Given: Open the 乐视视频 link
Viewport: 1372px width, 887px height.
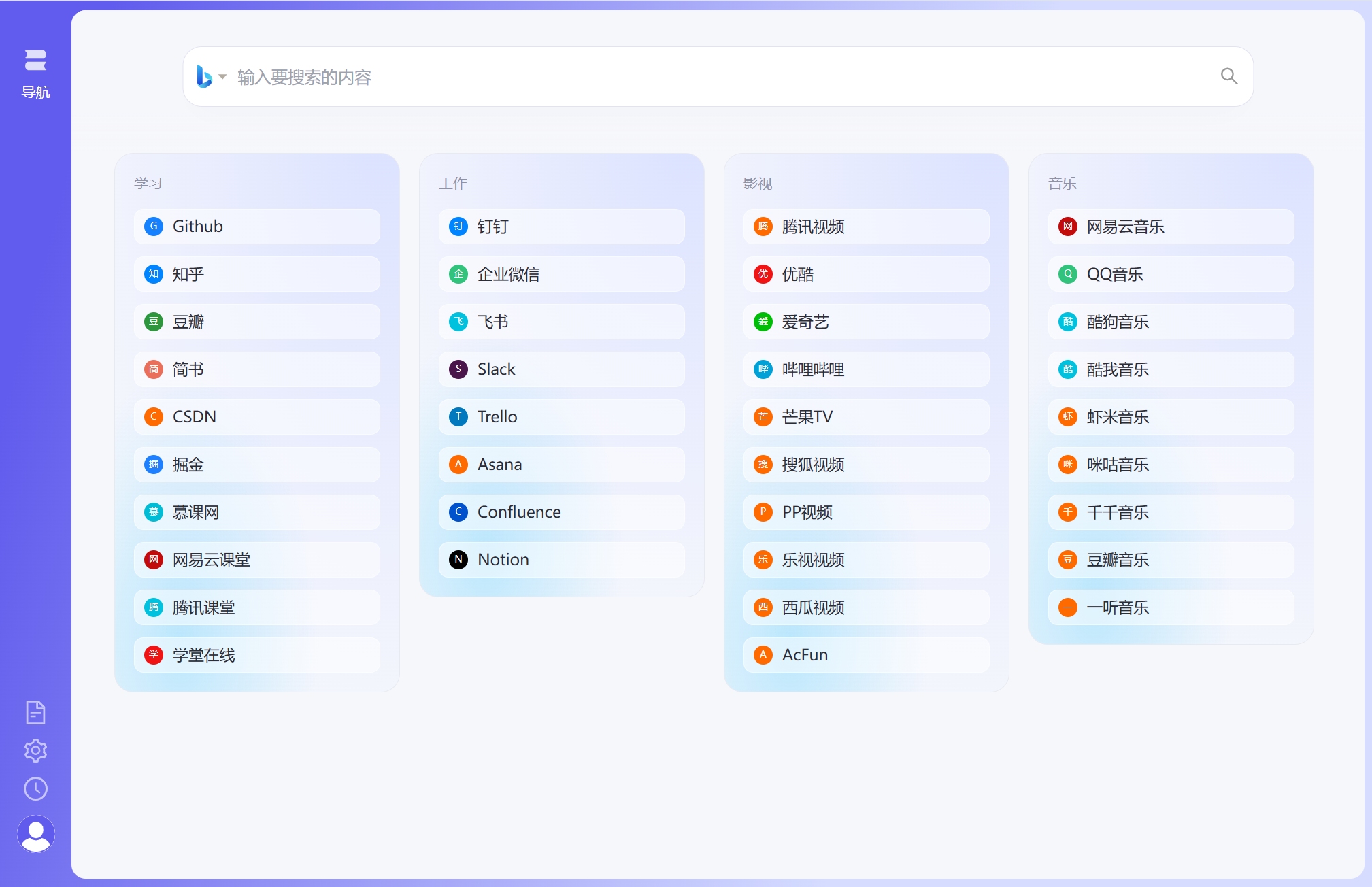Looking at the screenshot, I should (867, 560).
